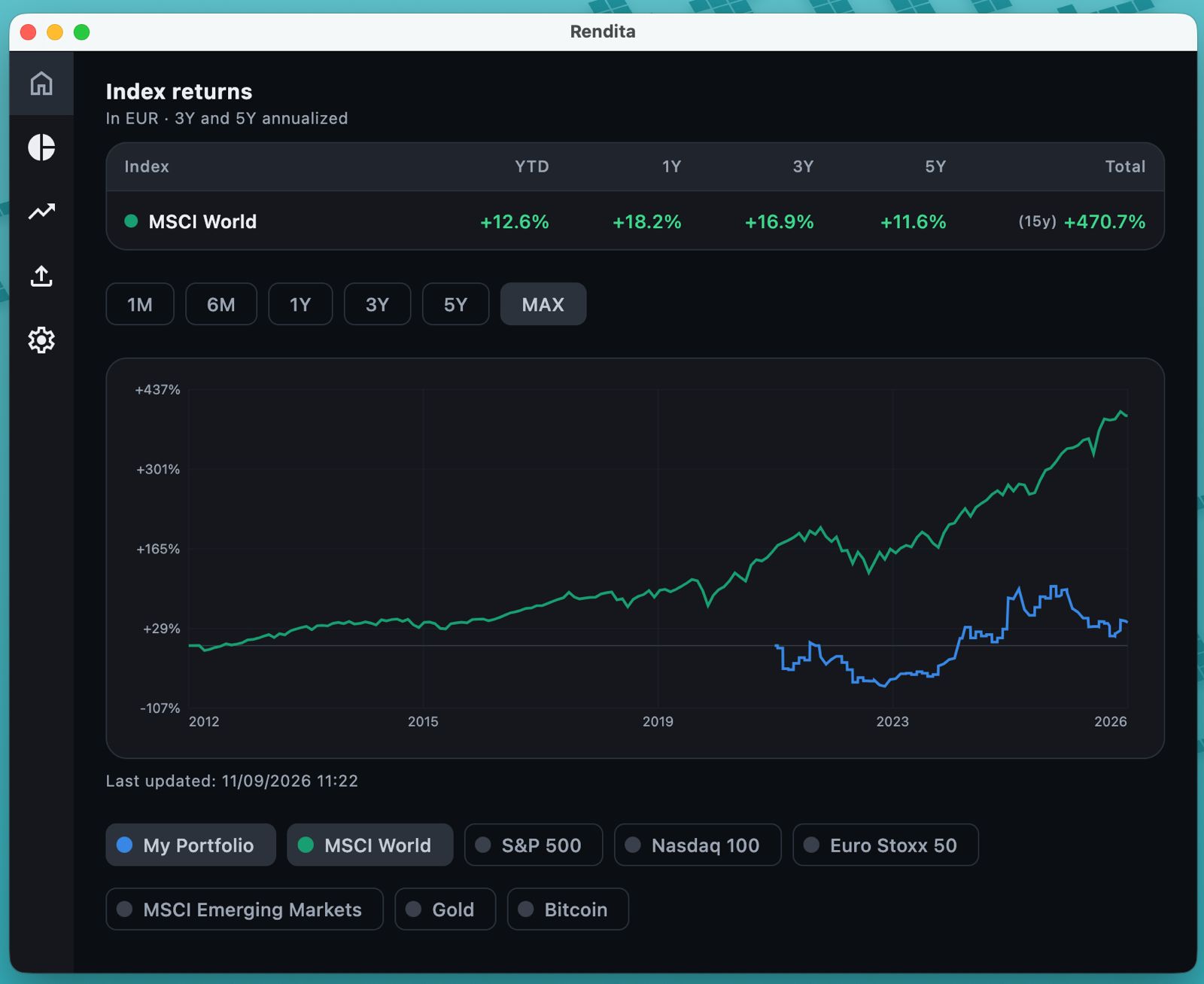
Task: Click the 5Y column header in table
Action: pos(935,166)
